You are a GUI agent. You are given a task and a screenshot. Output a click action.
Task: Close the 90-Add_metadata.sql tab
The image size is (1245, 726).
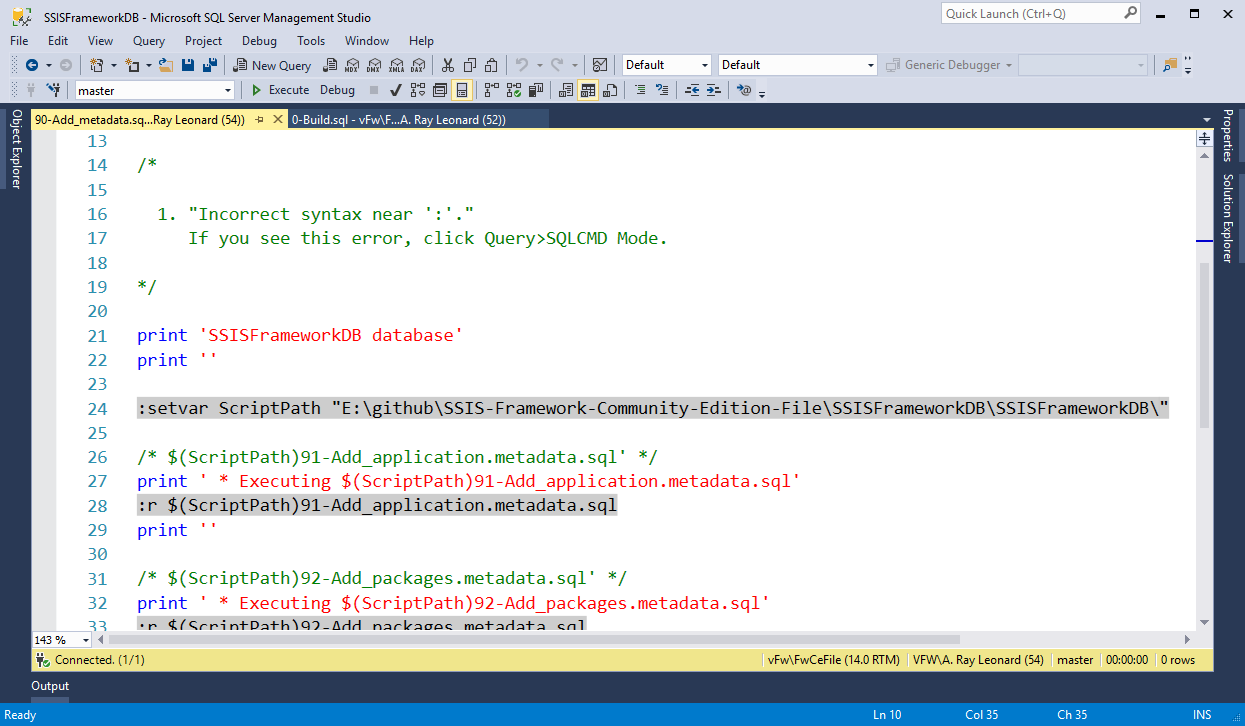(x=278, y=119)
